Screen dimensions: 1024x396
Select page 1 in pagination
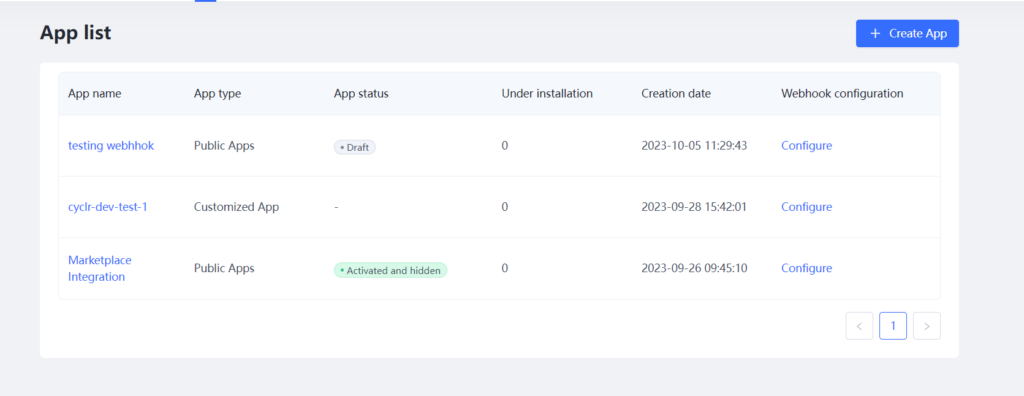[x=893, y=326]
